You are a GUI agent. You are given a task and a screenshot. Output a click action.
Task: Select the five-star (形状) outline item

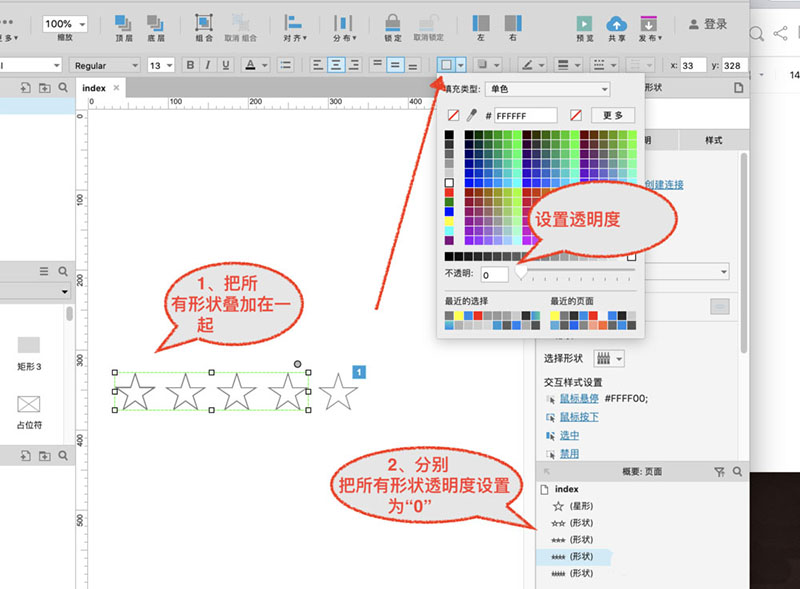572,573
